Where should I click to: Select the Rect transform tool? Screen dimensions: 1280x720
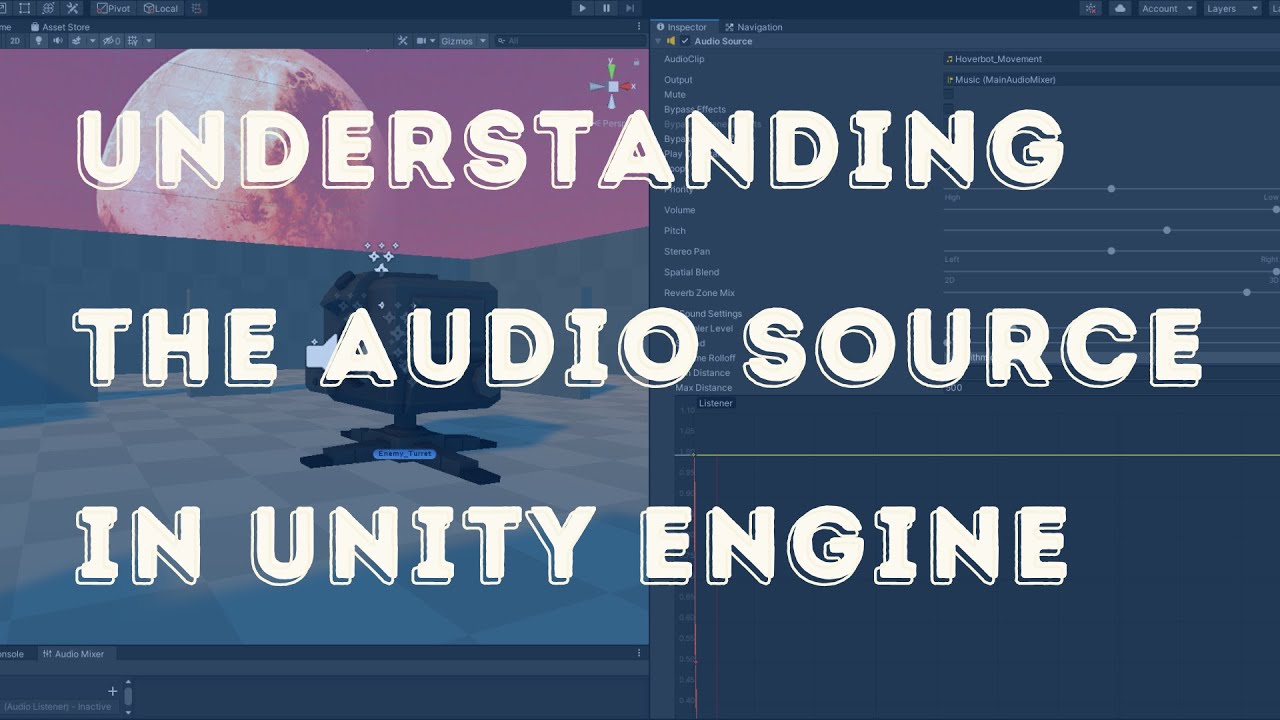click(x=24, y=8)
